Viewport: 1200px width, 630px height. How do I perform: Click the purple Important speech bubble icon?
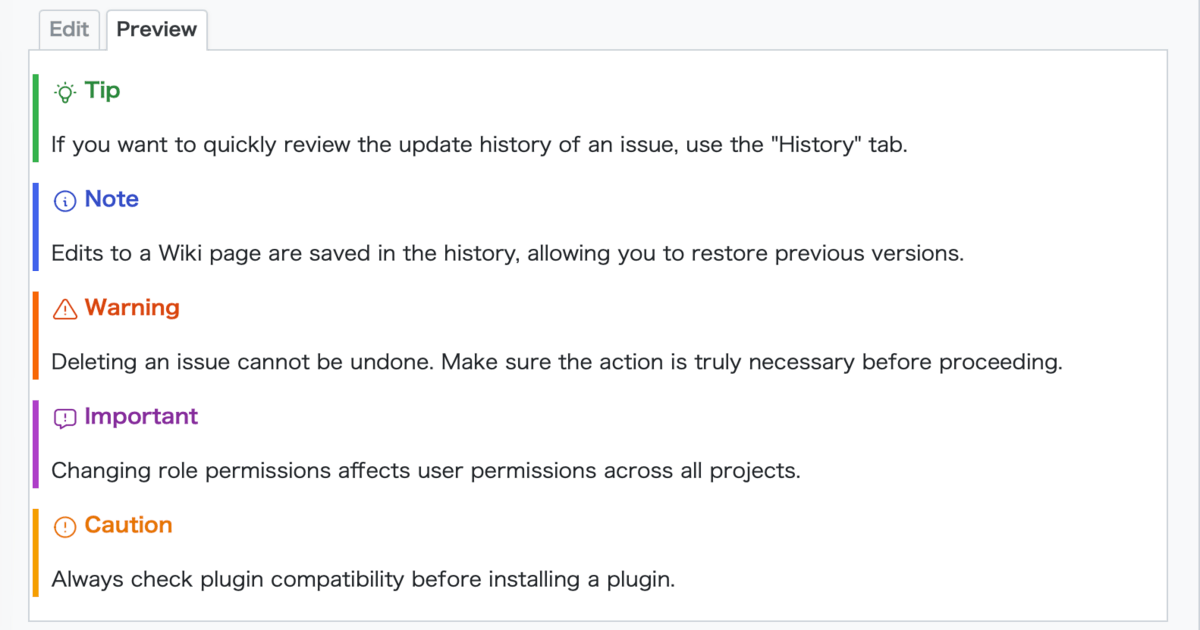[65, 418]
